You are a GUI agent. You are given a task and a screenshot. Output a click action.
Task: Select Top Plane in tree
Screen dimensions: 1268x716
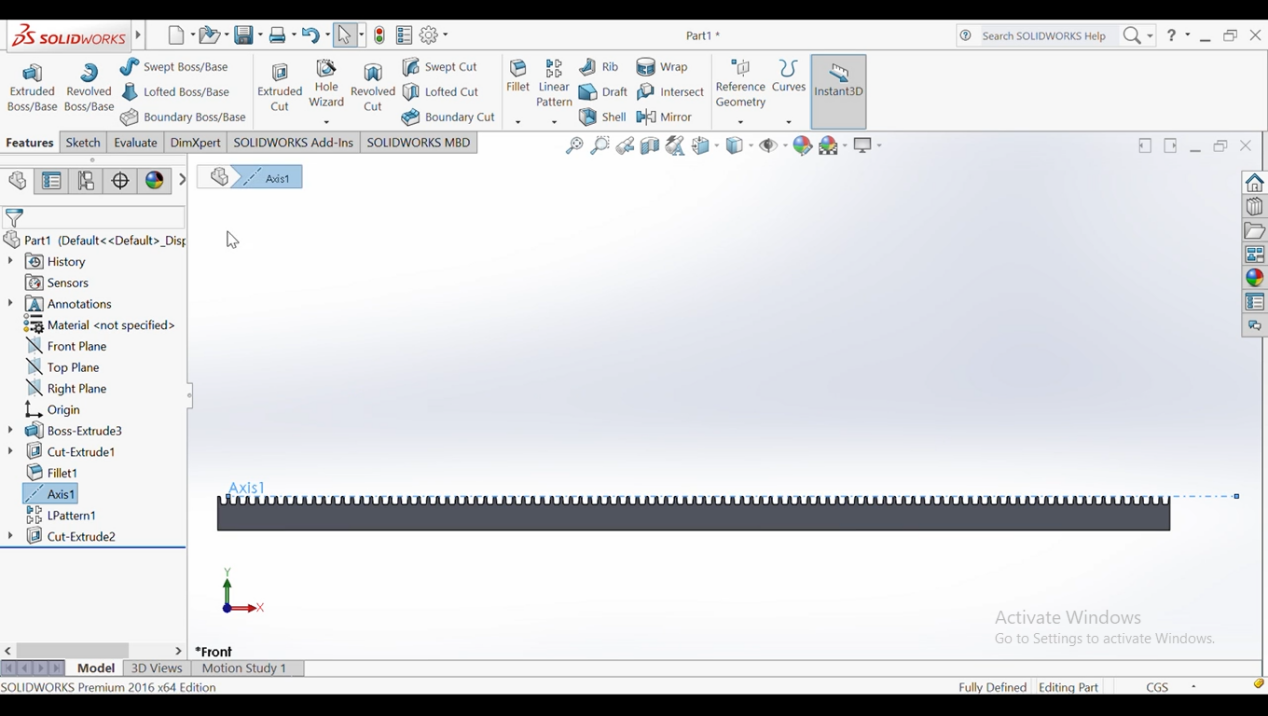(x=62, y=367)
